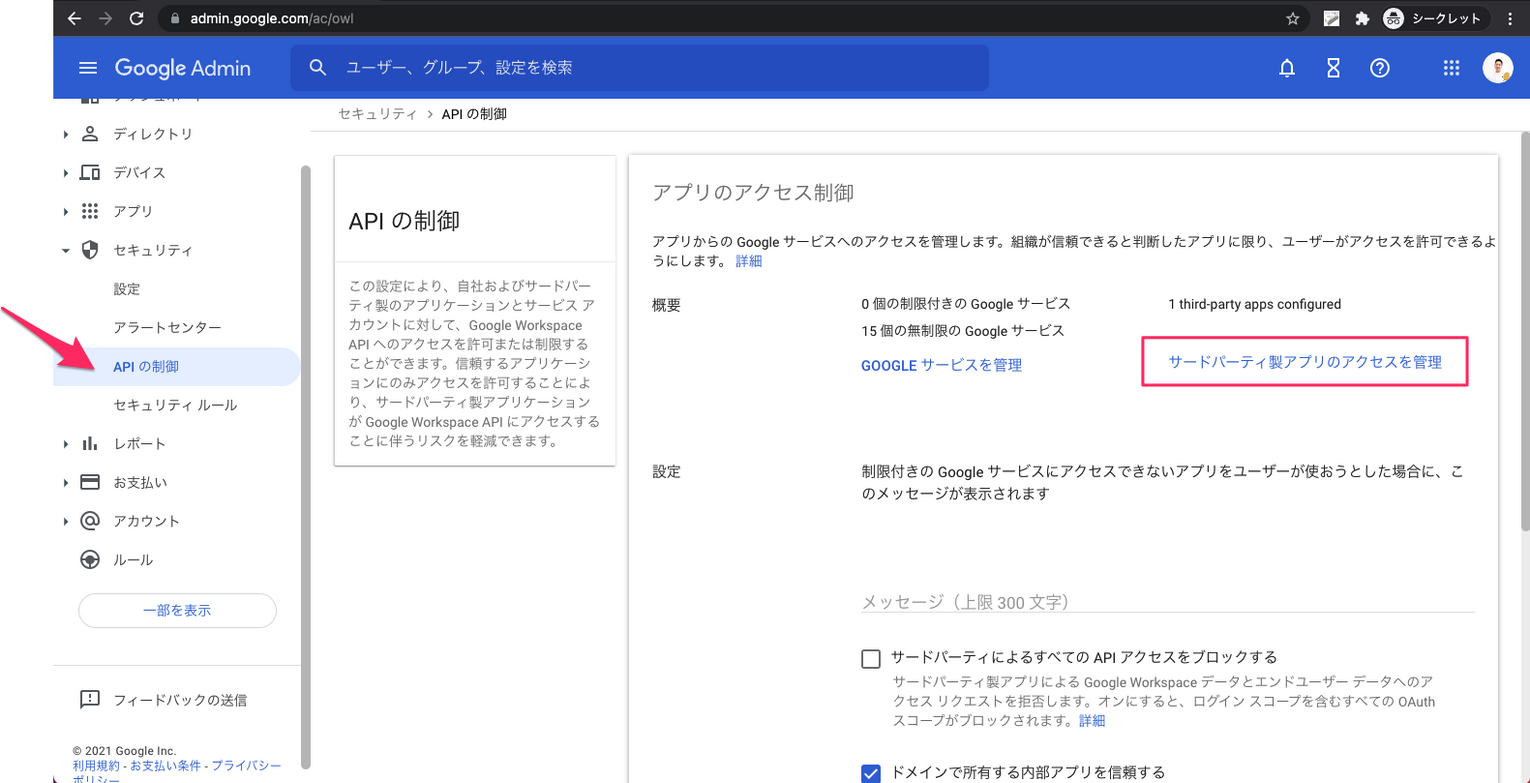Expand the アプリ section
The image size is (1530, 783).
pos(66,211)
